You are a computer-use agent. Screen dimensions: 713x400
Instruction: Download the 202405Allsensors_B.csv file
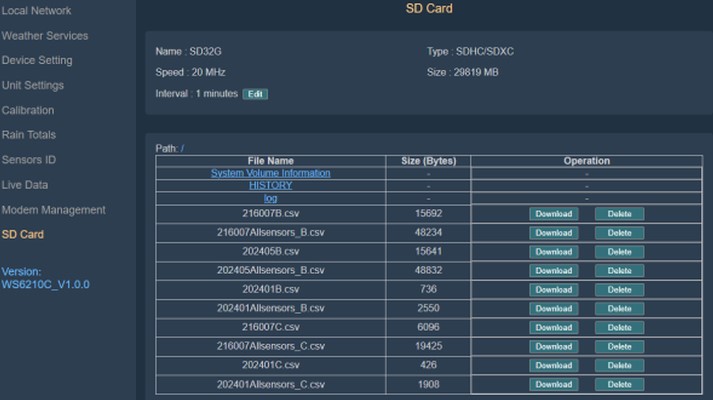553,270
